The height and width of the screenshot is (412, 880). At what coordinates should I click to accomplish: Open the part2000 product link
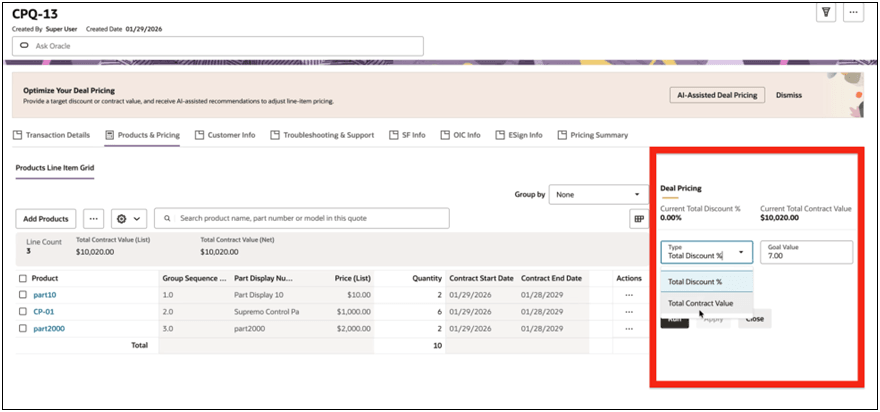point(49,328)
